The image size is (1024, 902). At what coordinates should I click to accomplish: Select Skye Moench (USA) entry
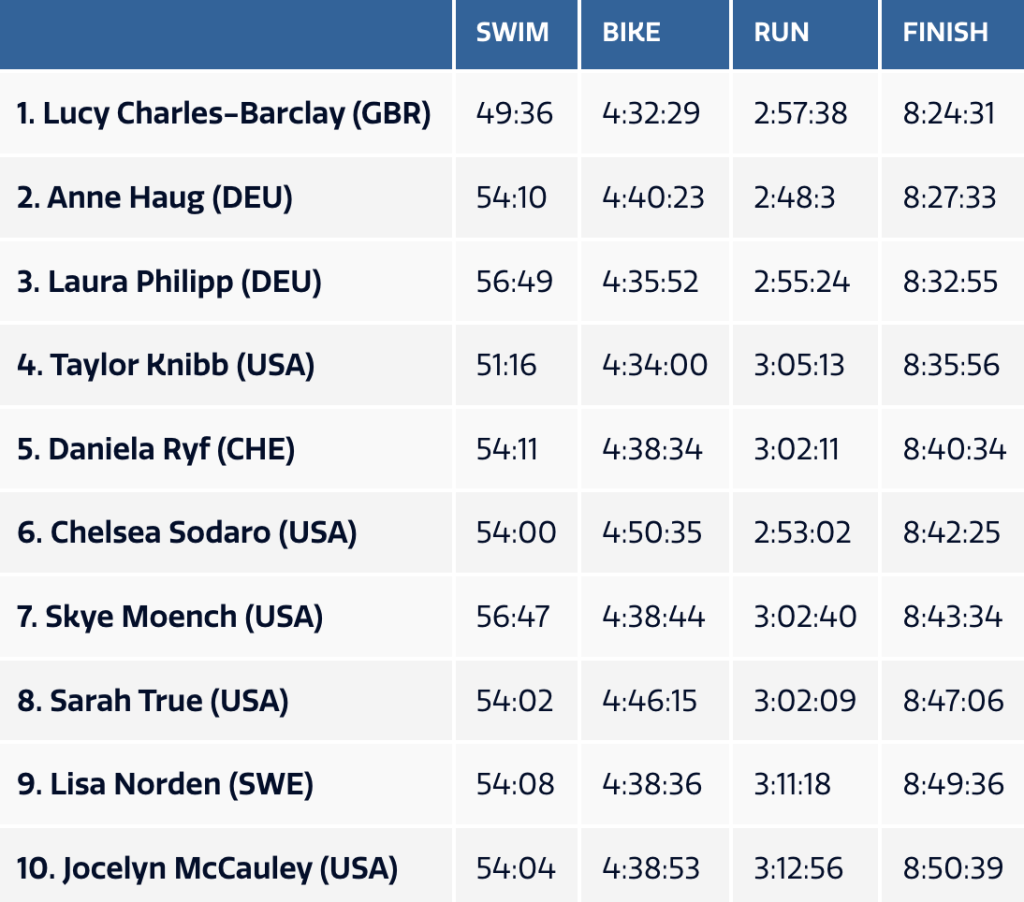pos(170,616)
